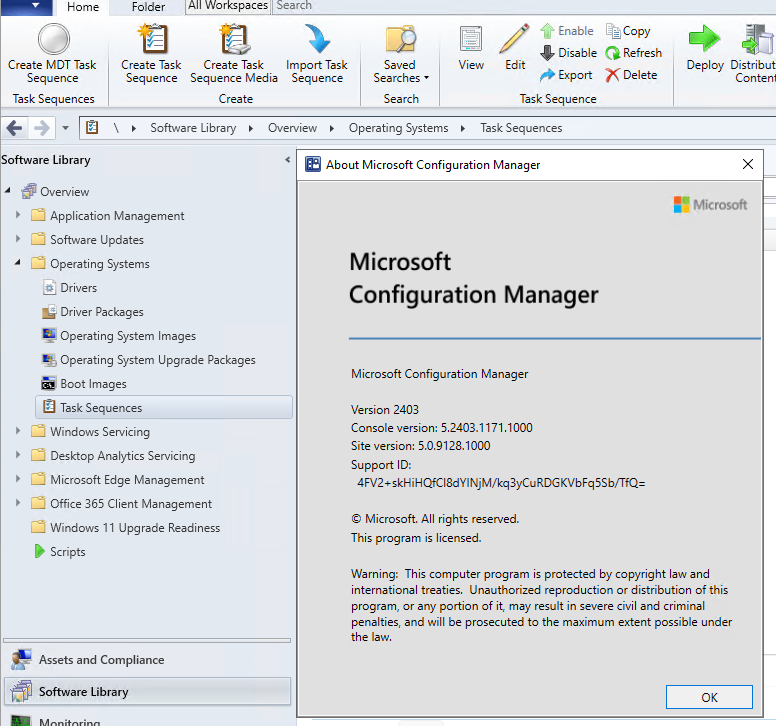Select the Boot Images node icon
The height and width of the screenshot is (726, 776).
(x=48, y=384)
